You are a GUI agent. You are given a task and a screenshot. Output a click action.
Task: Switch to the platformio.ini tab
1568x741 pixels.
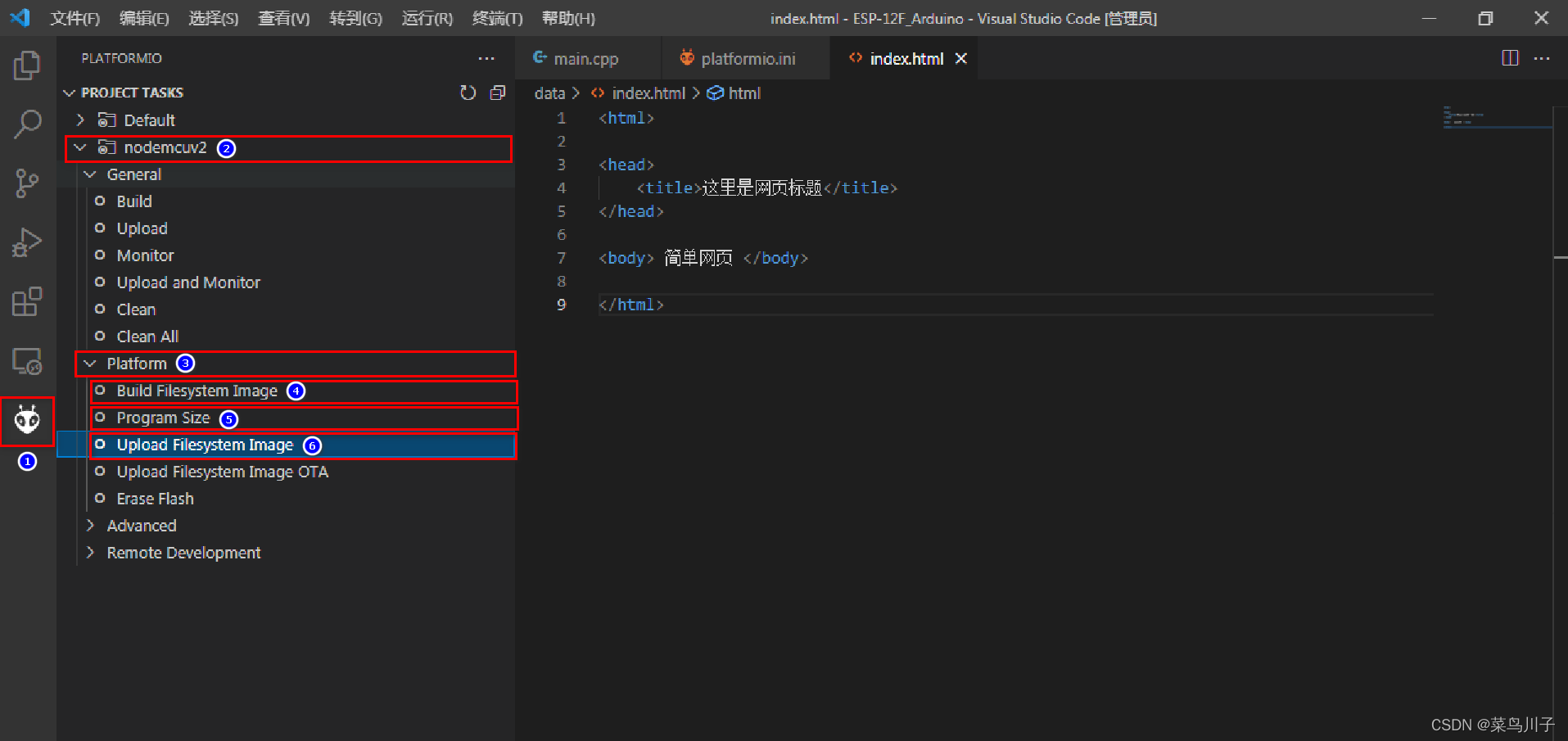click(x=745, y=58)
